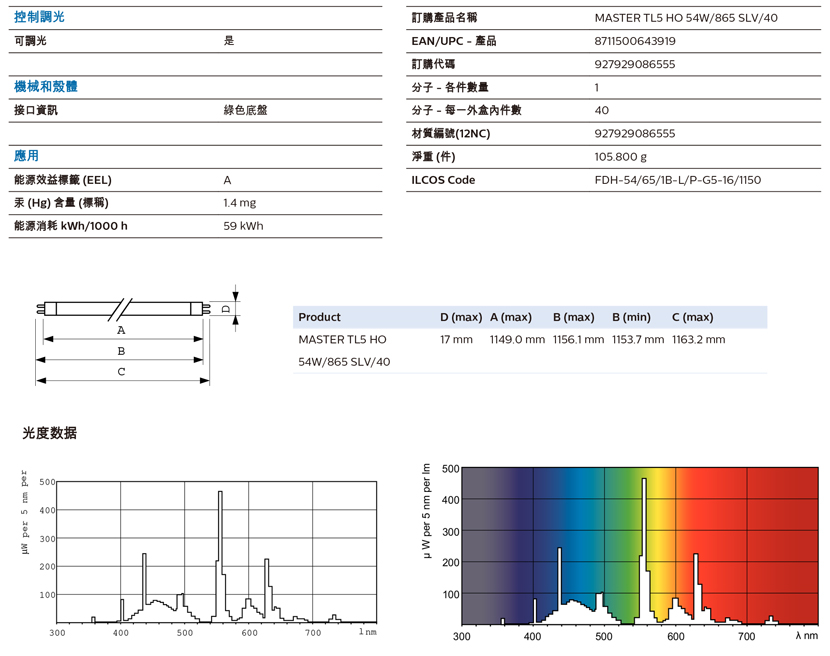The image size is (830, 656).
Task: Click the lamp tube dimension drawing
Action: [138, 336]
